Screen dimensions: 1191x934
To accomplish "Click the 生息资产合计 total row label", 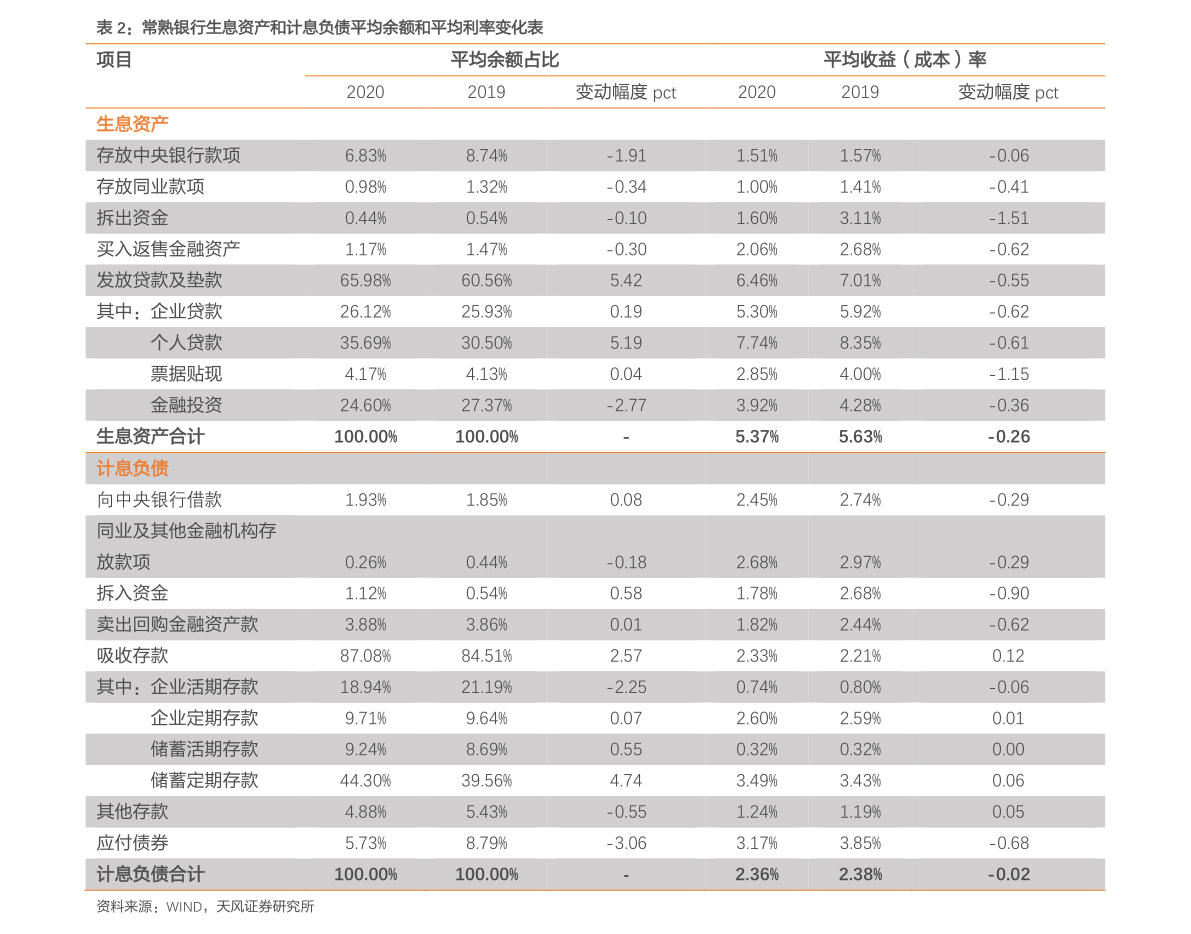I will coord(150,437).
